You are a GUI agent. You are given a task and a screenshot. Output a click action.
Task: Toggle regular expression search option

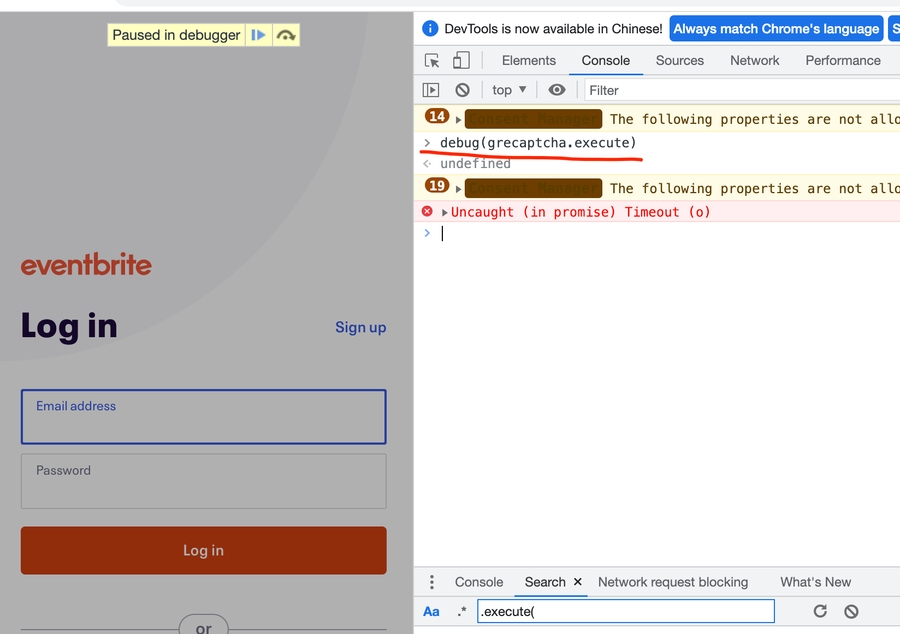[461, 611]
